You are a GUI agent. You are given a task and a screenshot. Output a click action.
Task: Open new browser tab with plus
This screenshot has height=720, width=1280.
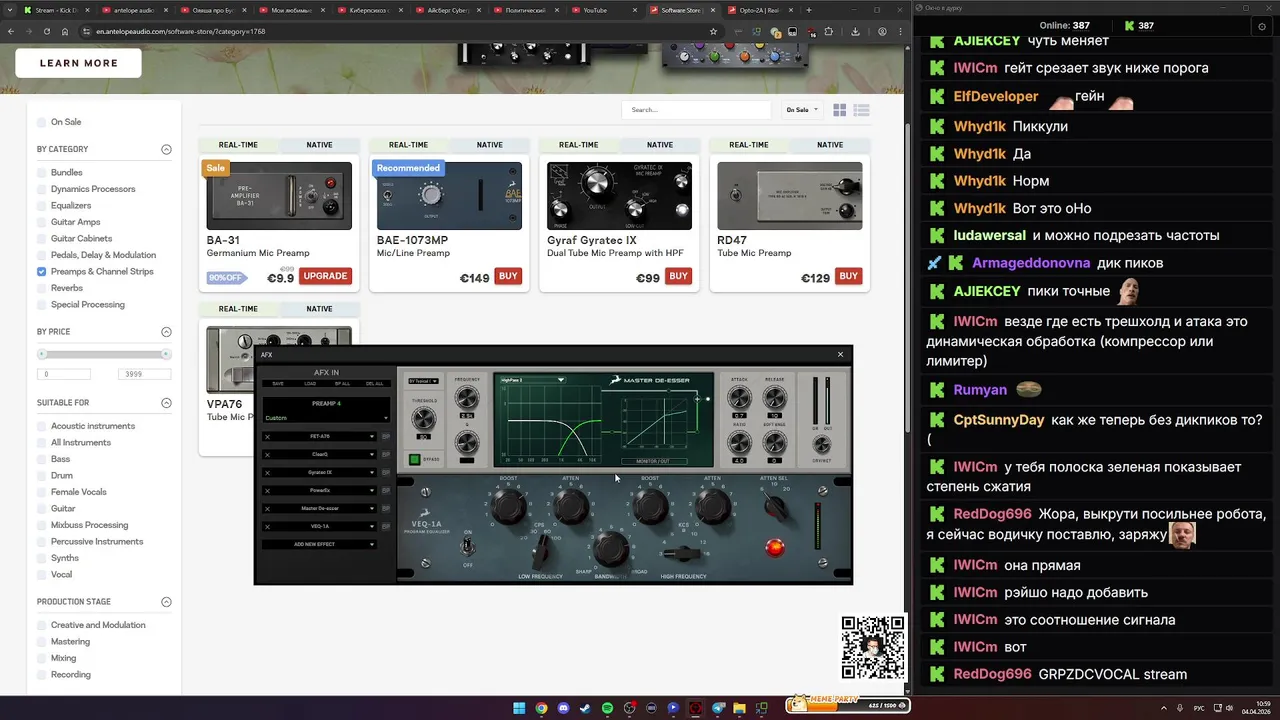click(809, 10)
